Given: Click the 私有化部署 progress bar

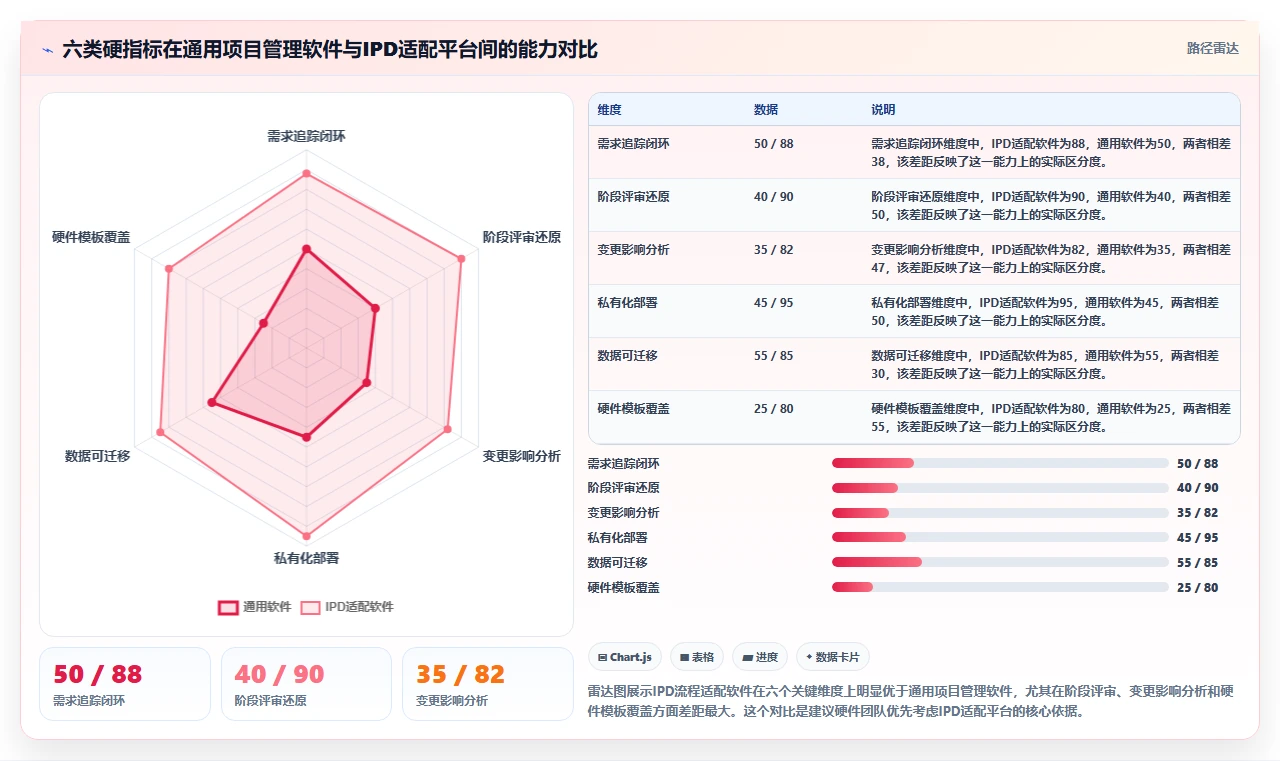Looking at the screenshot, I should [x=1000, y=538].
